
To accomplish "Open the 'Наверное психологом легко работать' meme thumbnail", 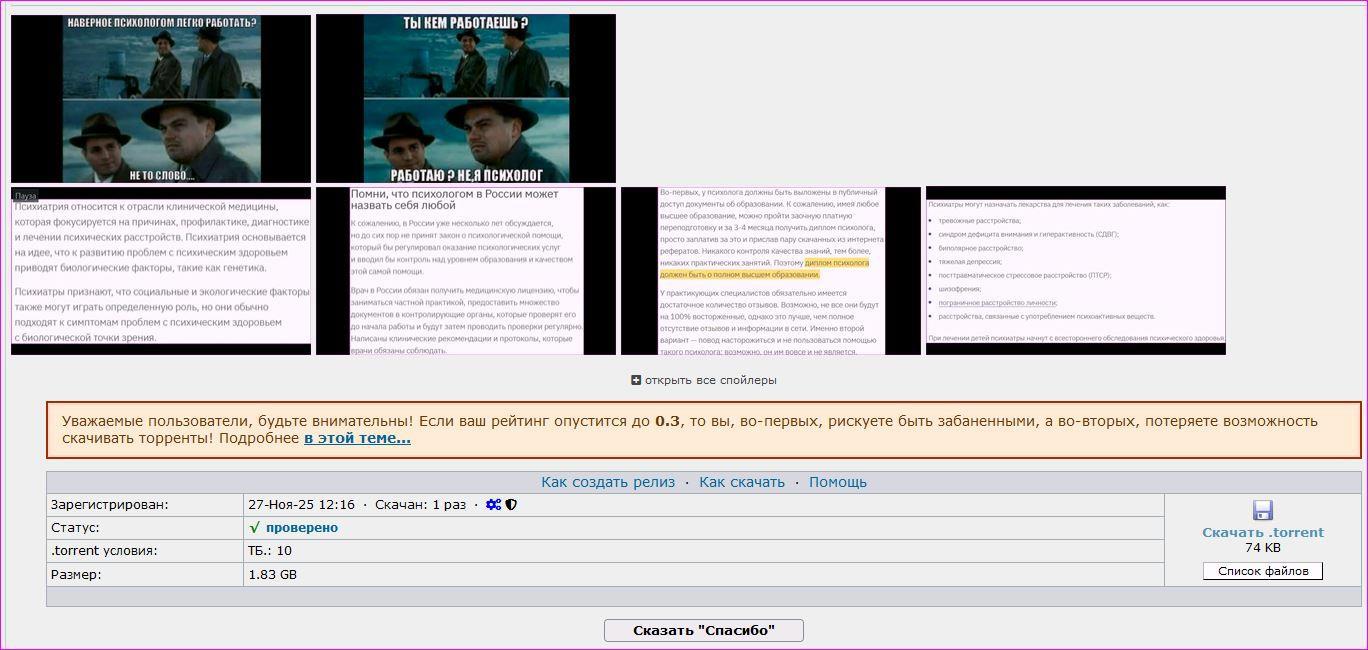I will click(161, 99).
